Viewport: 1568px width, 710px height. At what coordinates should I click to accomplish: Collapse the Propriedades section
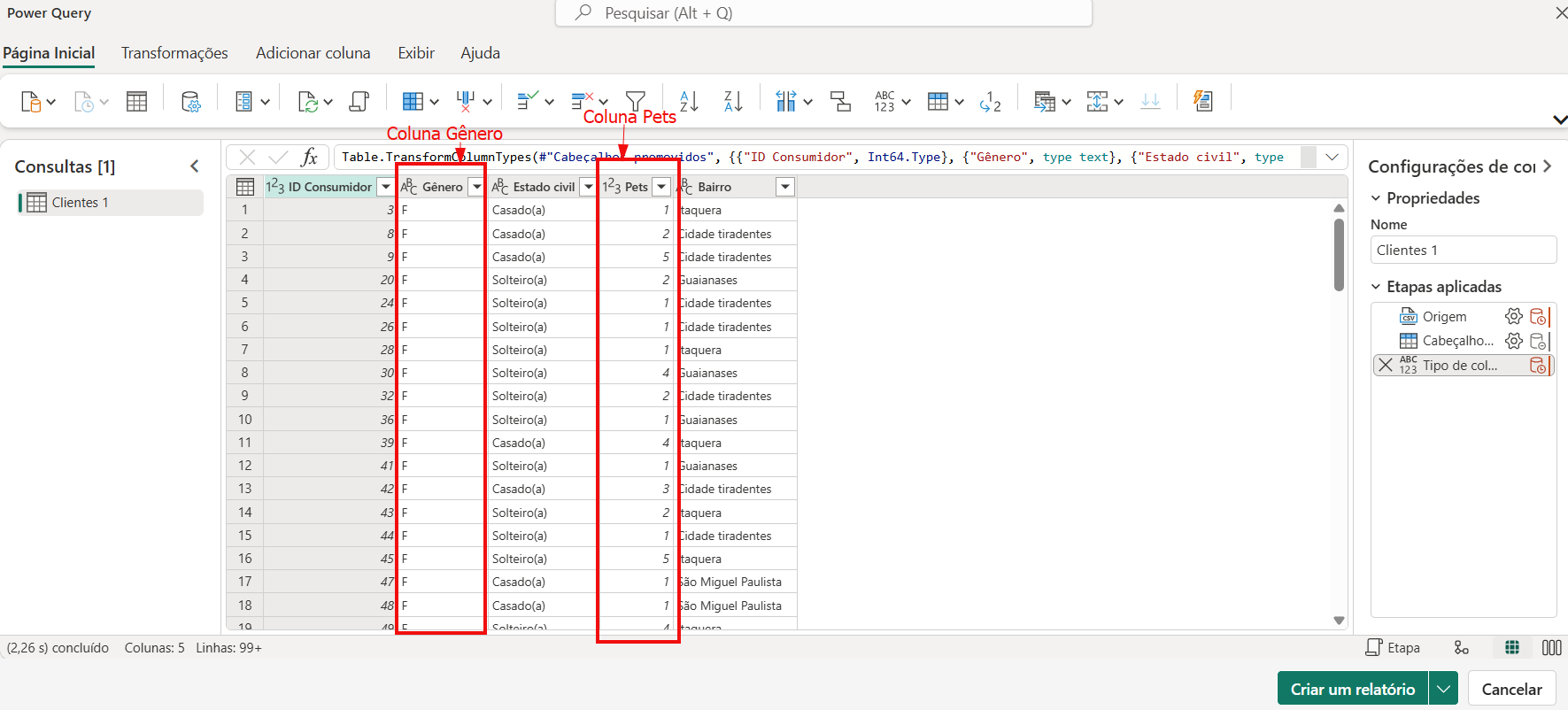point(1376,198)
